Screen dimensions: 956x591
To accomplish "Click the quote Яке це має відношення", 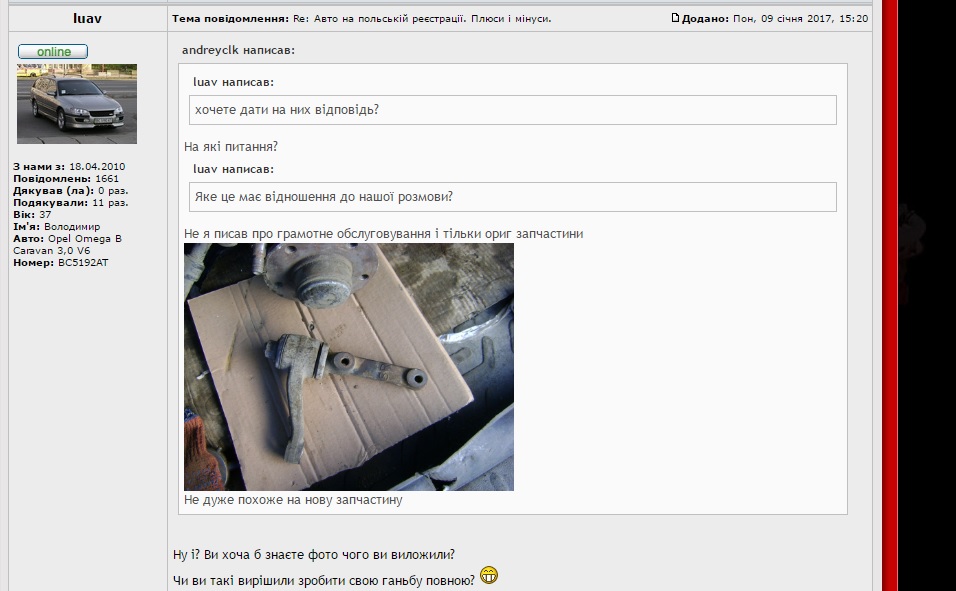I will point(513,197).
